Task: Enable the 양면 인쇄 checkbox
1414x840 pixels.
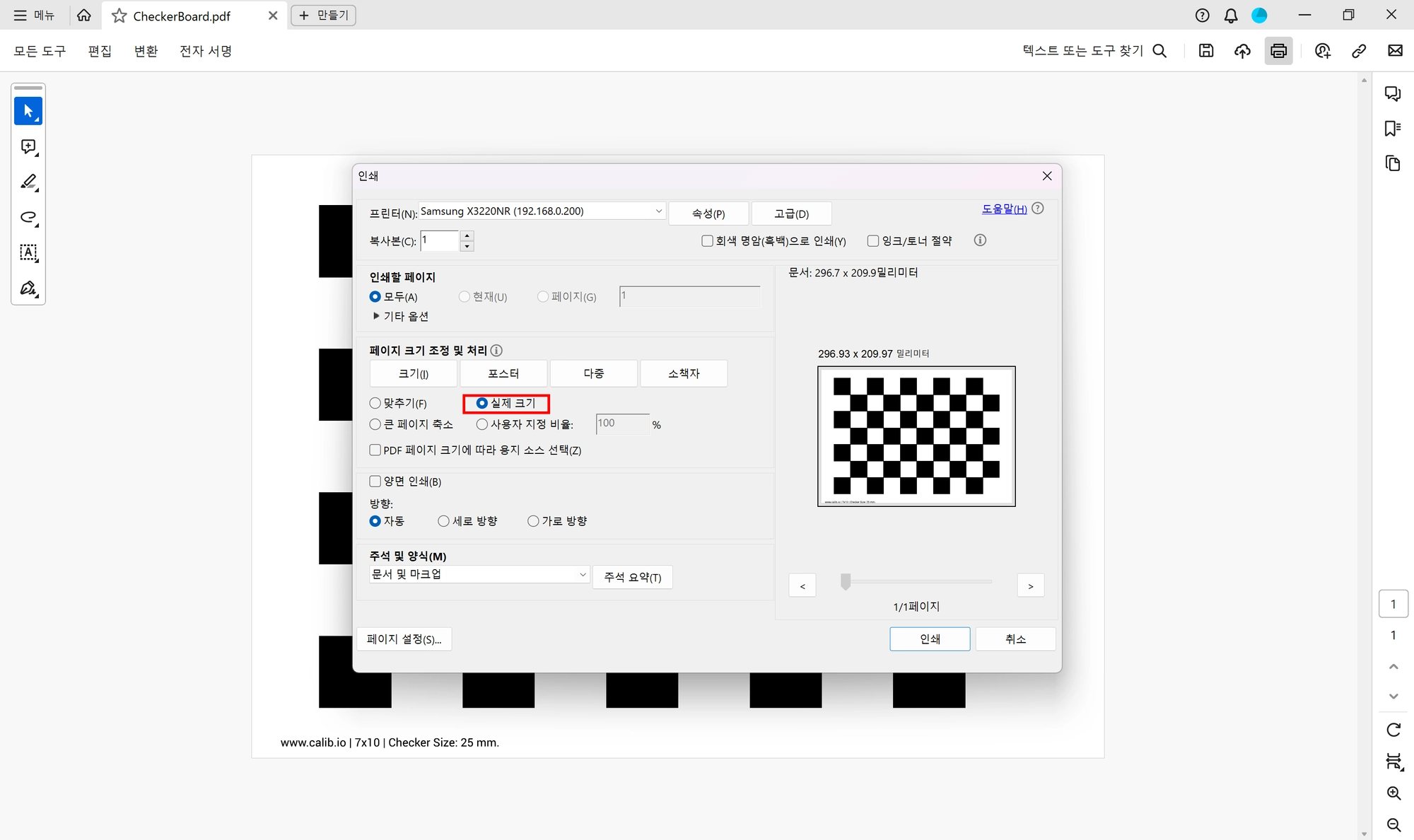Action: (375, 482)
